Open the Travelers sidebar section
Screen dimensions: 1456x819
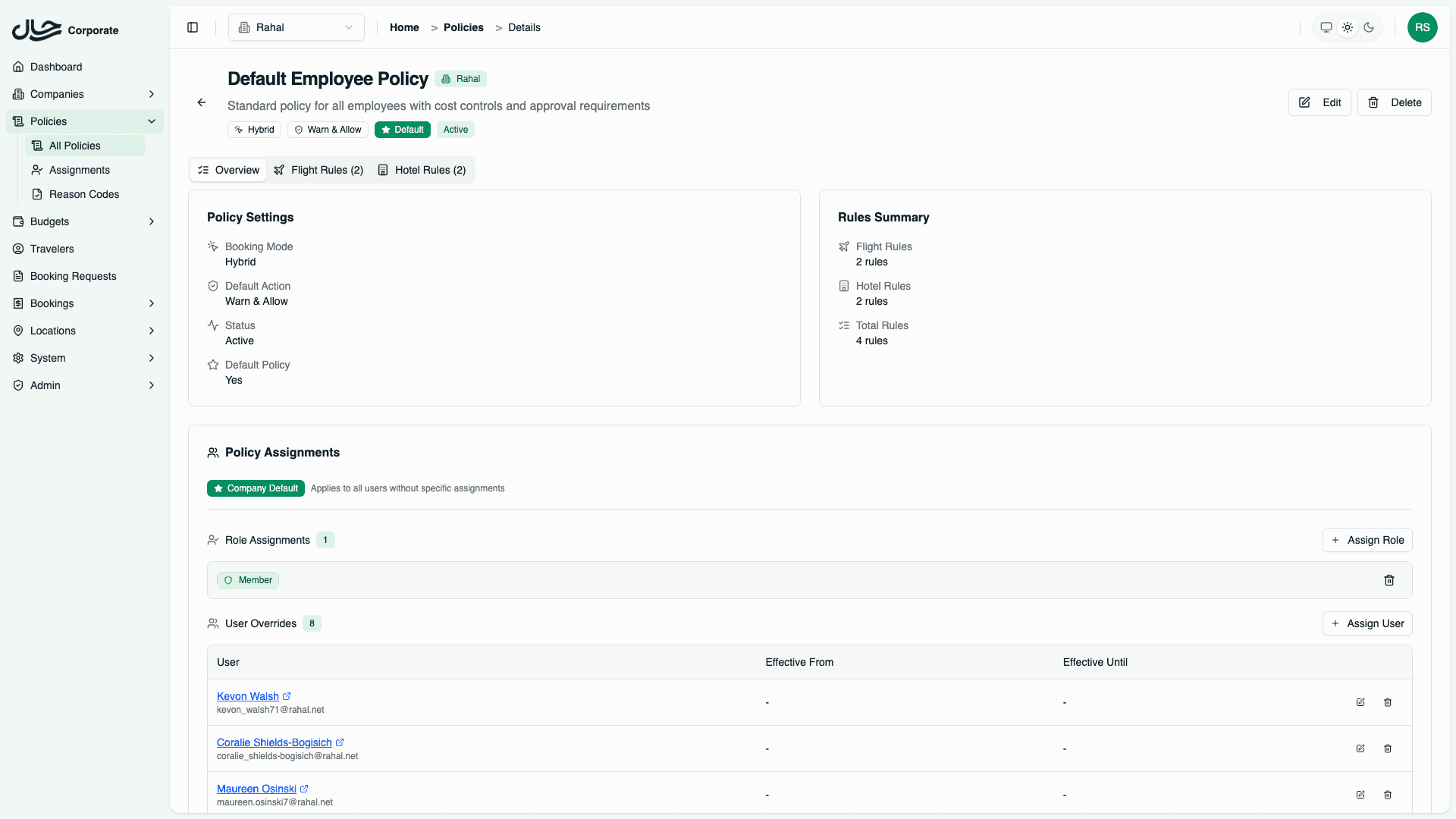[x=52, y=249]
